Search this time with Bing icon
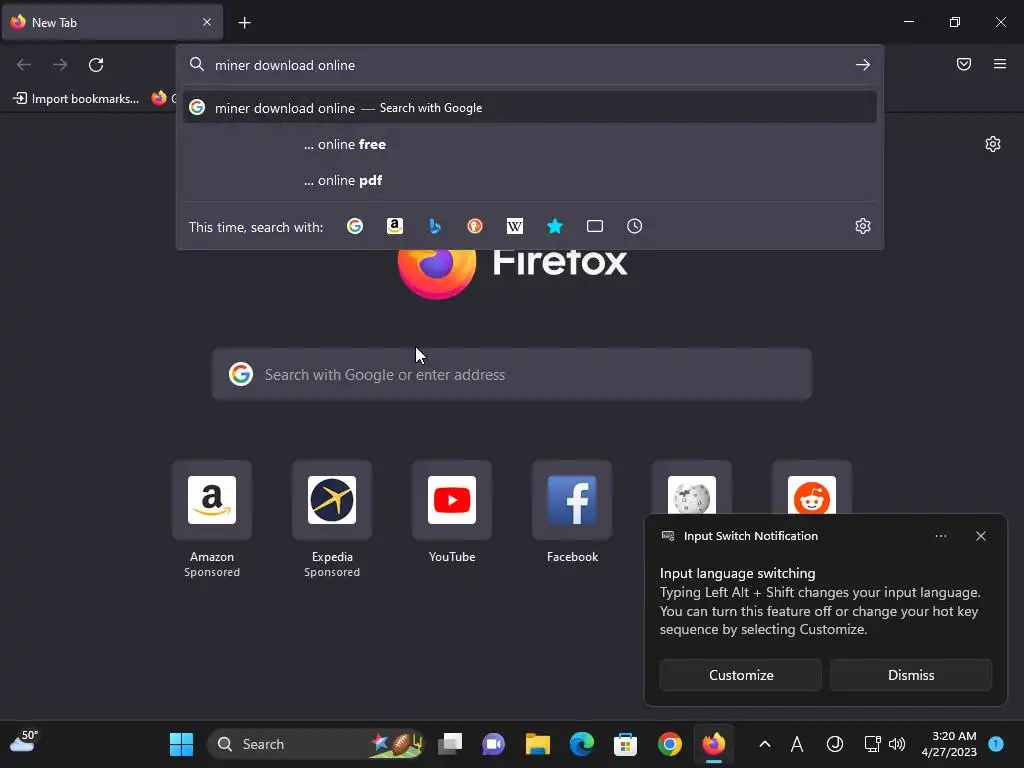 (x=435, y=226)
